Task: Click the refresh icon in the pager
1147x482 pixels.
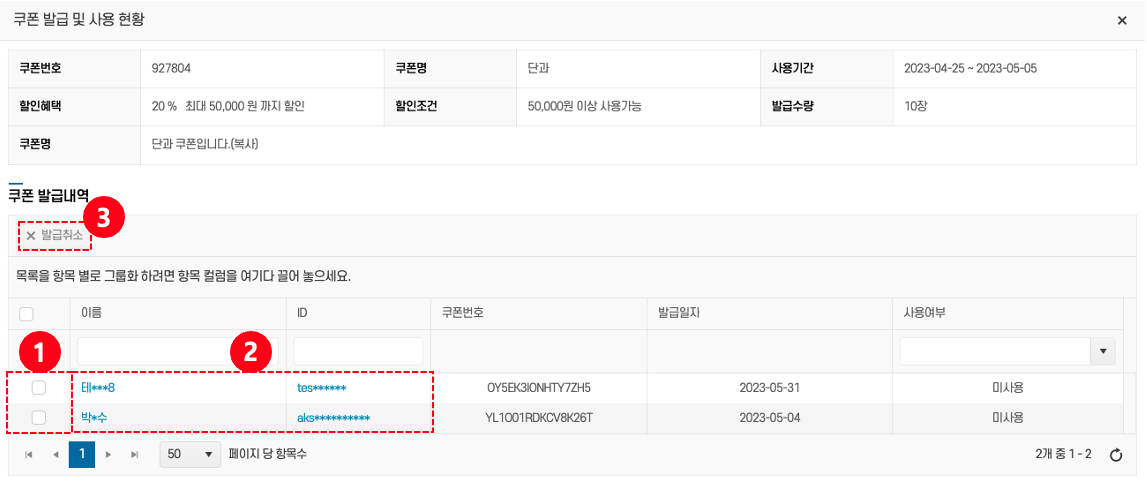Action: tap(1116, 455)
